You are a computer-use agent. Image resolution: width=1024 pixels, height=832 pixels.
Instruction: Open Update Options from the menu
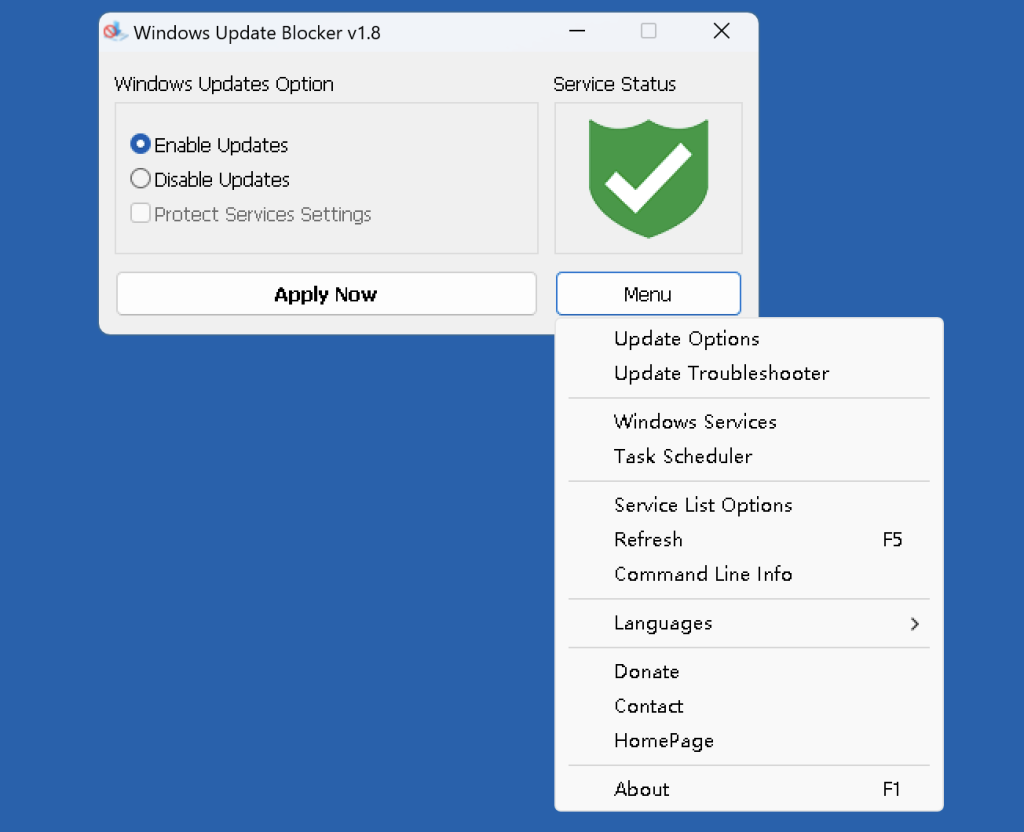[748, 339]
